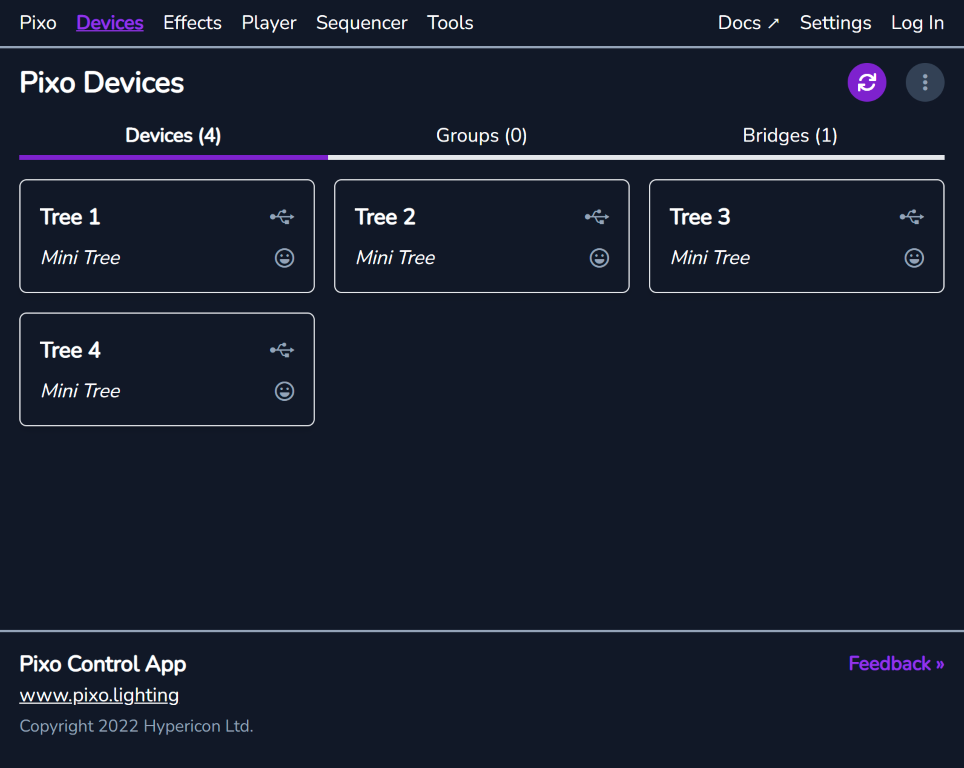Screen dimensions: 964x768
Task: Select Effects in the navigation bar
Action: click(192, 22)
